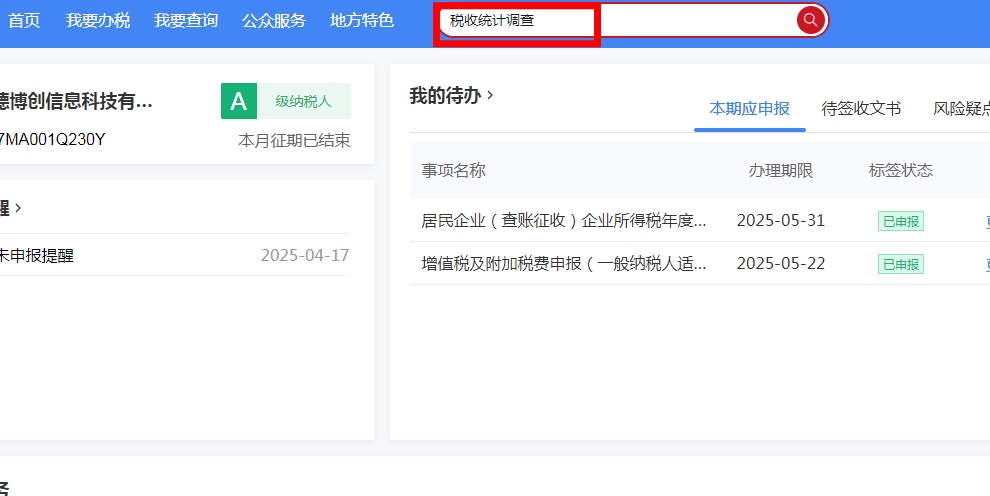Click the 办理期限 column header
Viewport: 990px width, 496px height.
pos(780,170)
